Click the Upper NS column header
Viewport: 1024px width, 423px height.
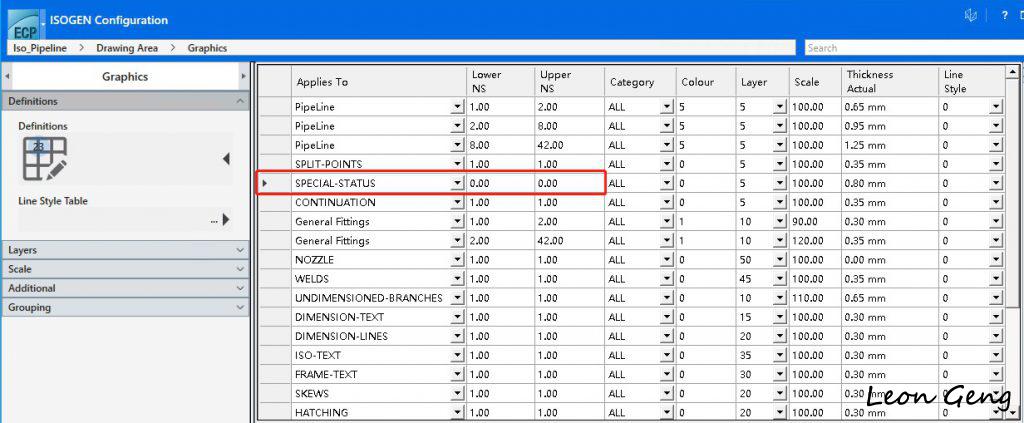(x=569, y=82)
